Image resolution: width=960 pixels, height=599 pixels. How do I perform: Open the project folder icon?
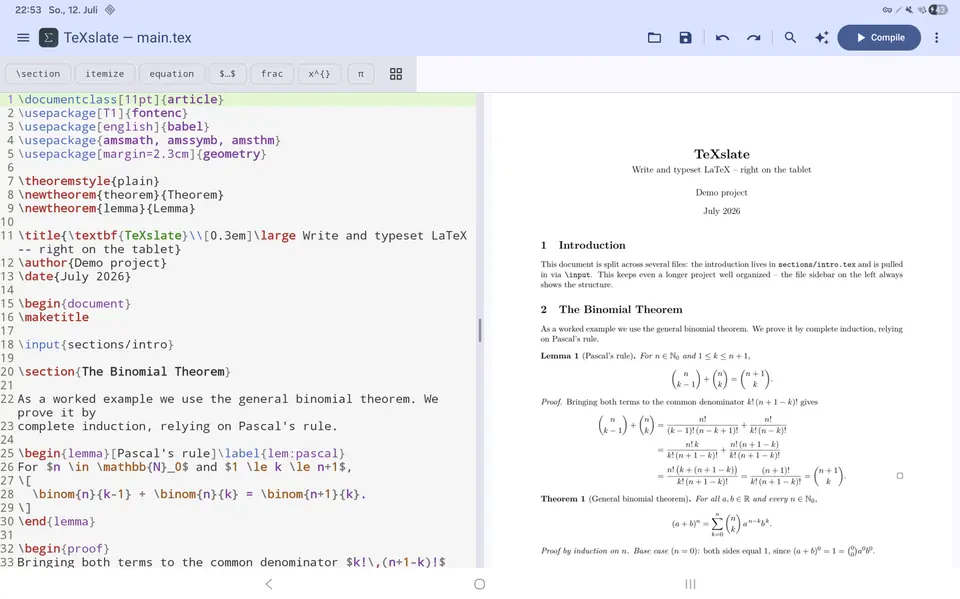pos(654,37)
